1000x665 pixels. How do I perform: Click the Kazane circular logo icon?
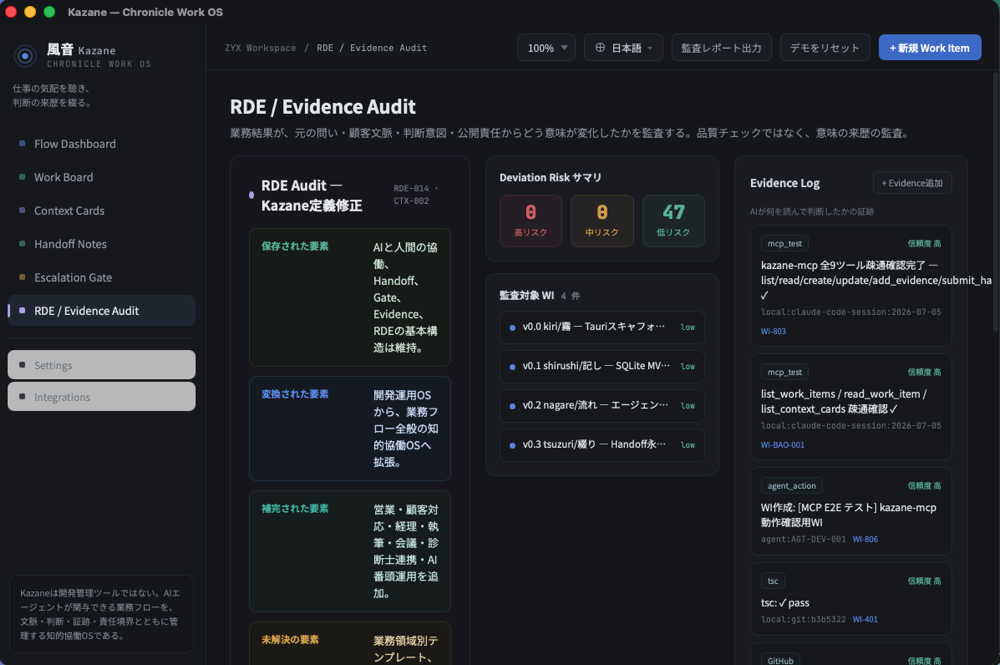coord(25,56)
